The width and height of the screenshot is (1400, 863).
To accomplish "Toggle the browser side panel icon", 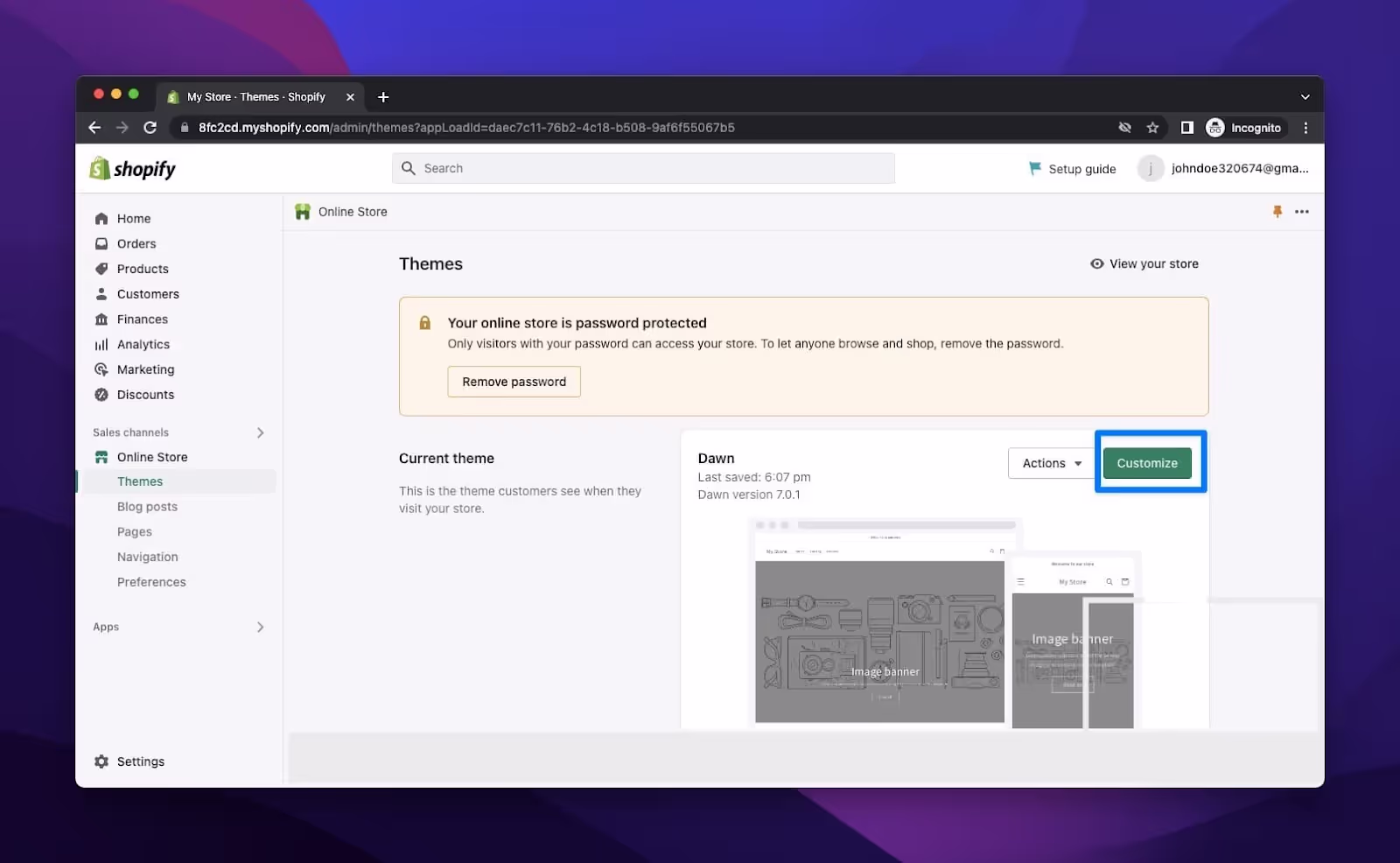I will point(1186,128).
